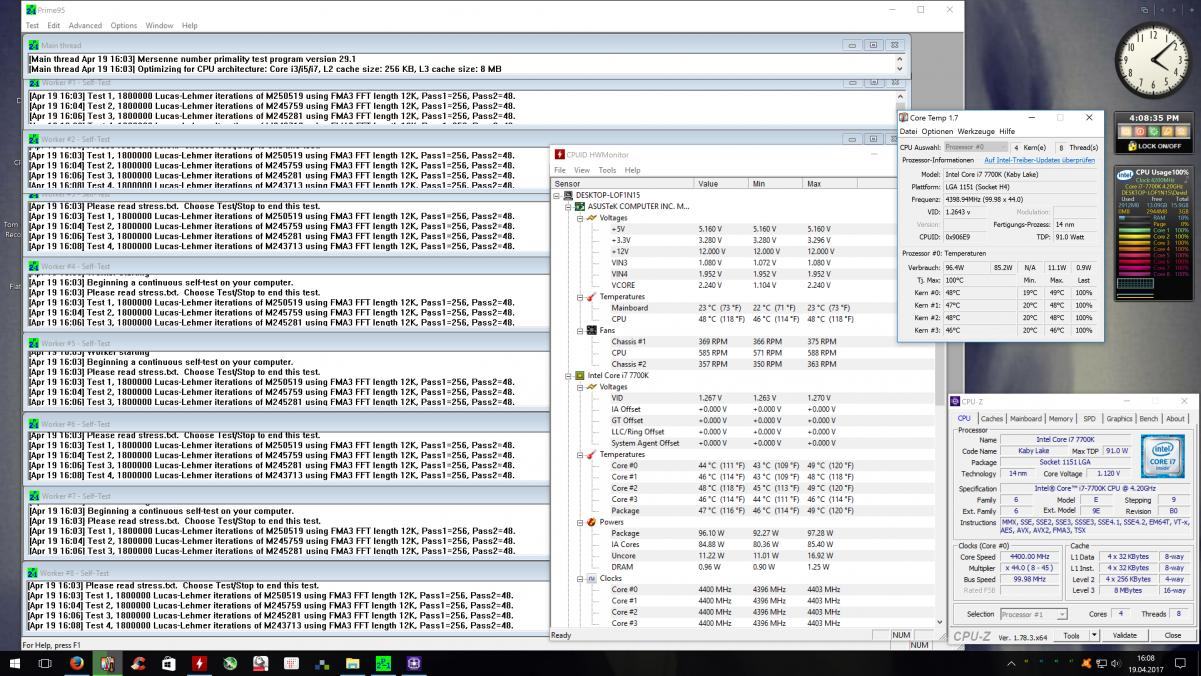Collapse Voltages node under ASUSTeK
Viewport: 1201px width, 676px height.
(x=581, y=217)
